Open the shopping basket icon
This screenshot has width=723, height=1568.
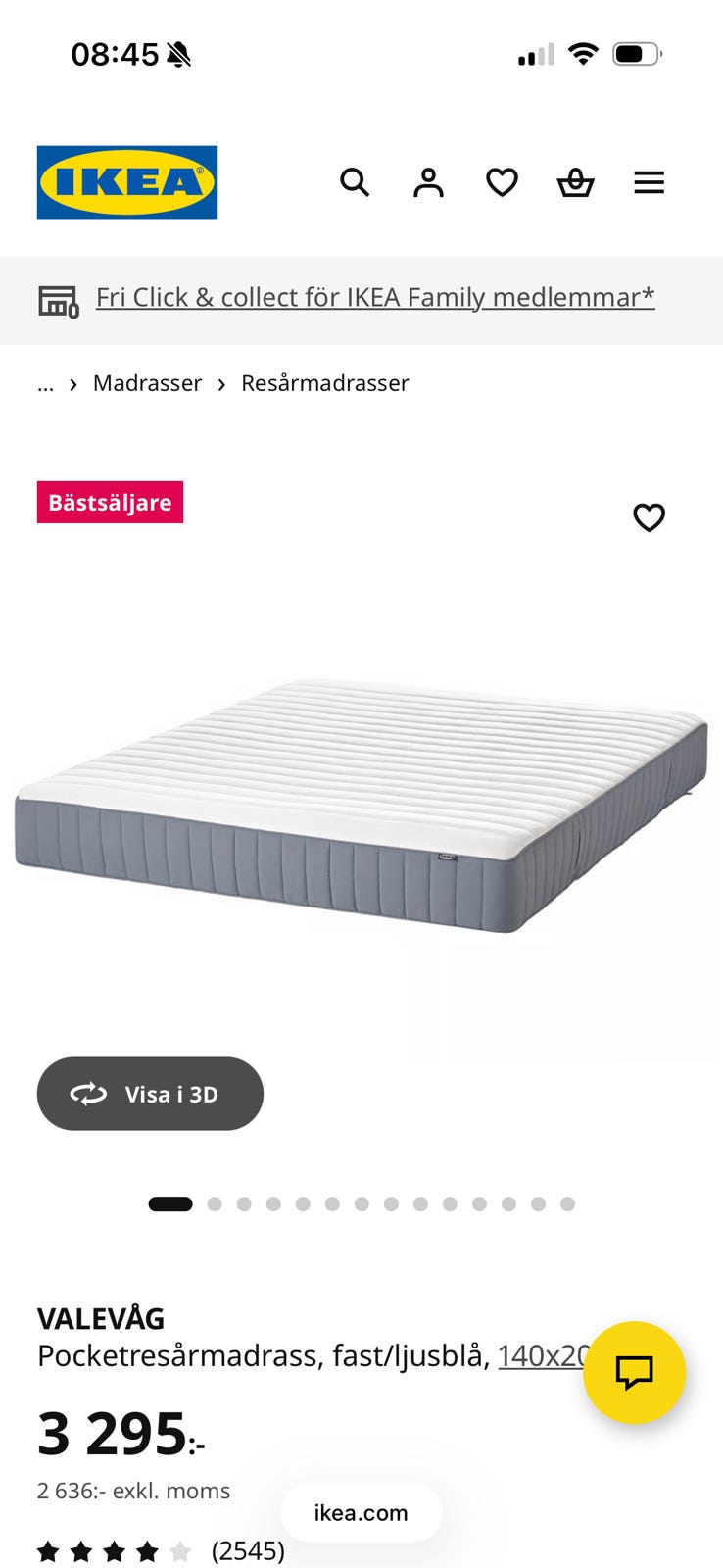point(575,182)
